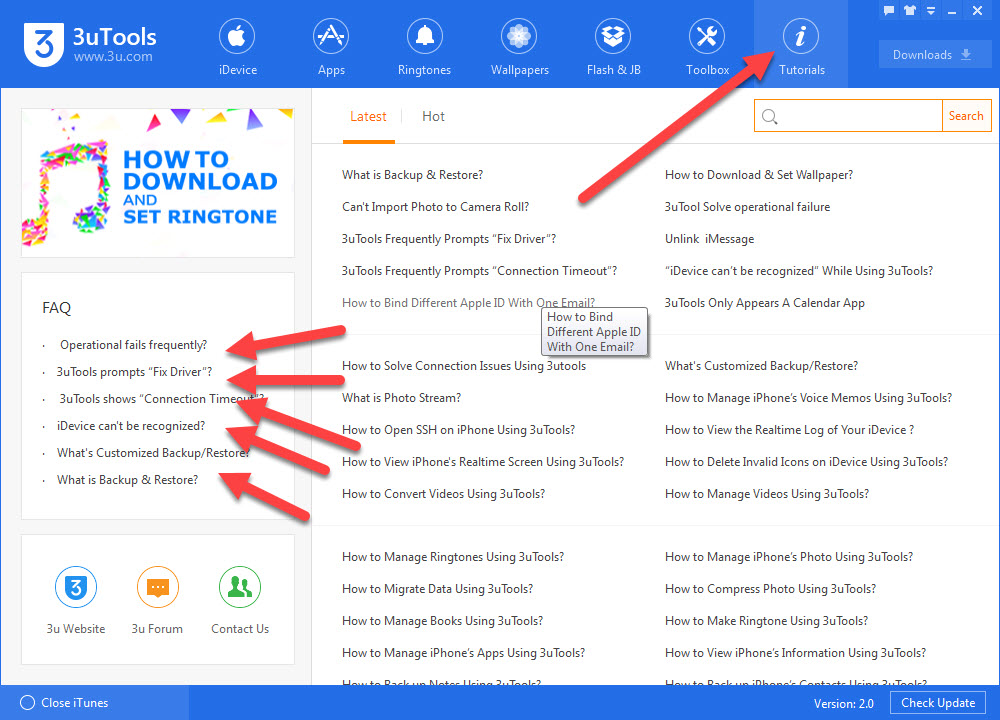Open '3uTools Frequently Prompts Connection Timeout?'
This screenshot has width=1000, height=720.
click(x=480, y=271)
